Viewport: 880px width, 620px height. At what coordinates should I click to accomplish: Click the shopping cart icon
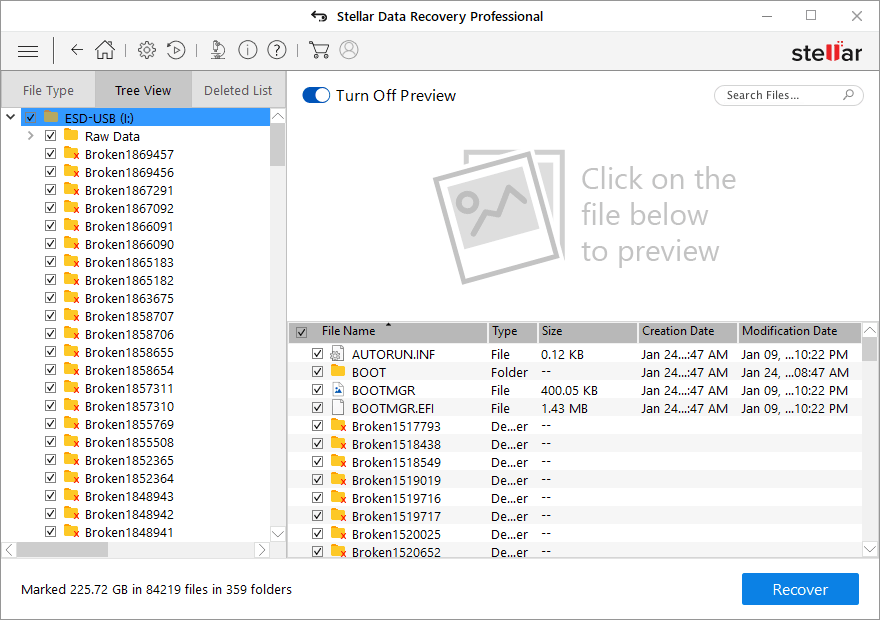[x=319, y=50]
